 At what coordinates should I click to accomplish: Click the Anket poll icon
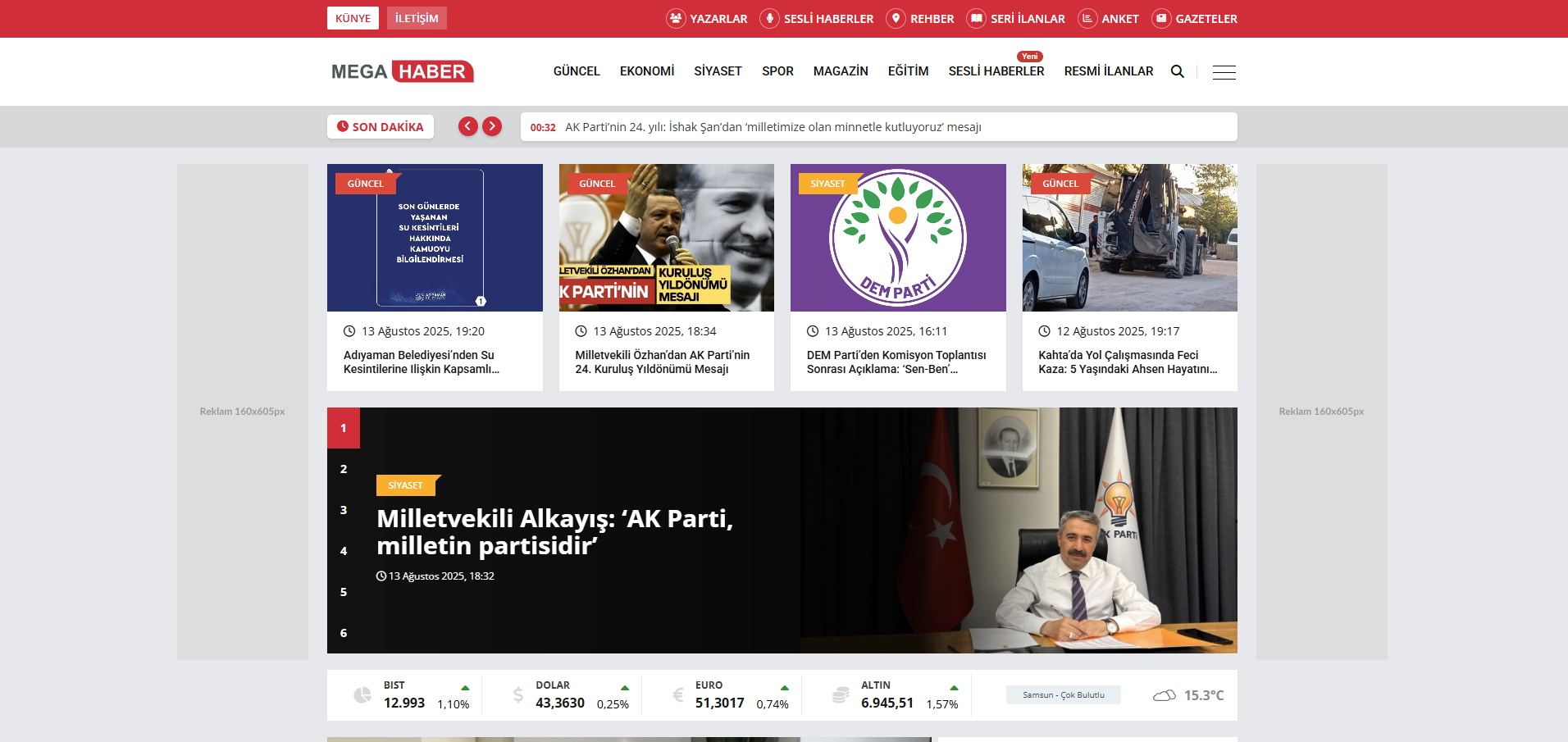pos(1087,18)
